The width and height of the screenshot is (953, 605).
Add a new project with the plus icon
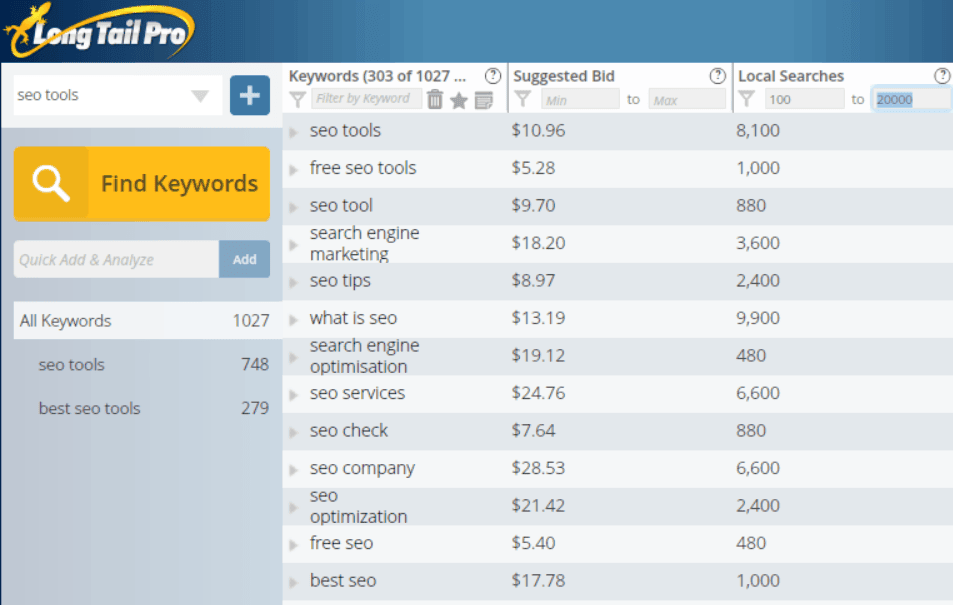click(250, 95)
